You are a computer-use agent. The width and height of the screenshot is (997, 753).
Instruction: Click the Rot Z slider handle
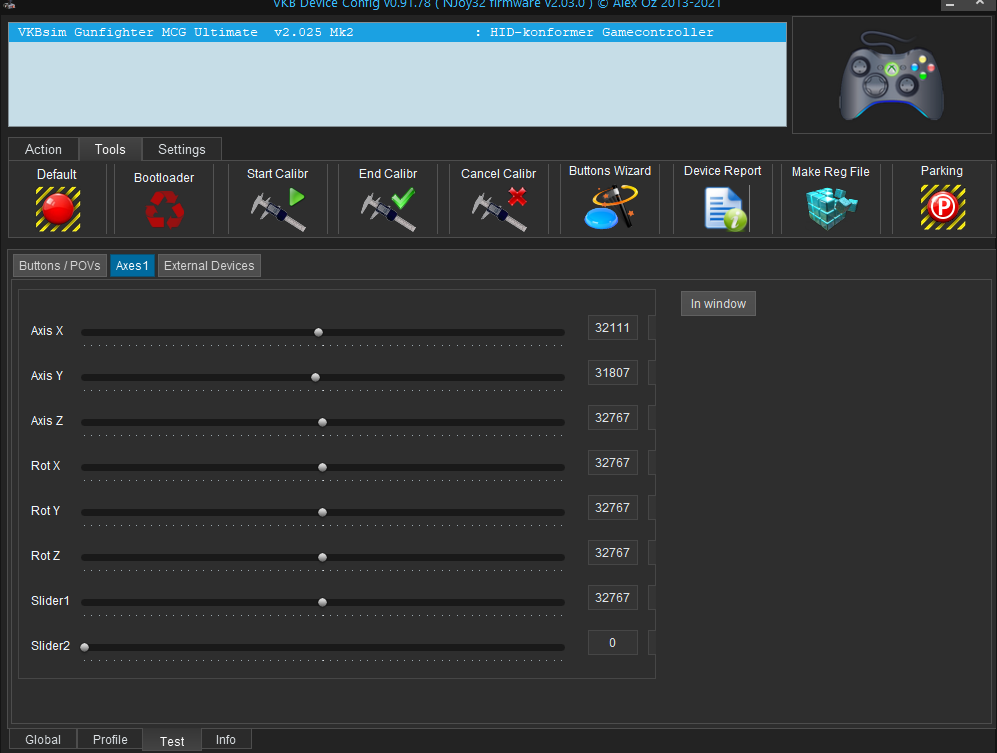(322, 557)
